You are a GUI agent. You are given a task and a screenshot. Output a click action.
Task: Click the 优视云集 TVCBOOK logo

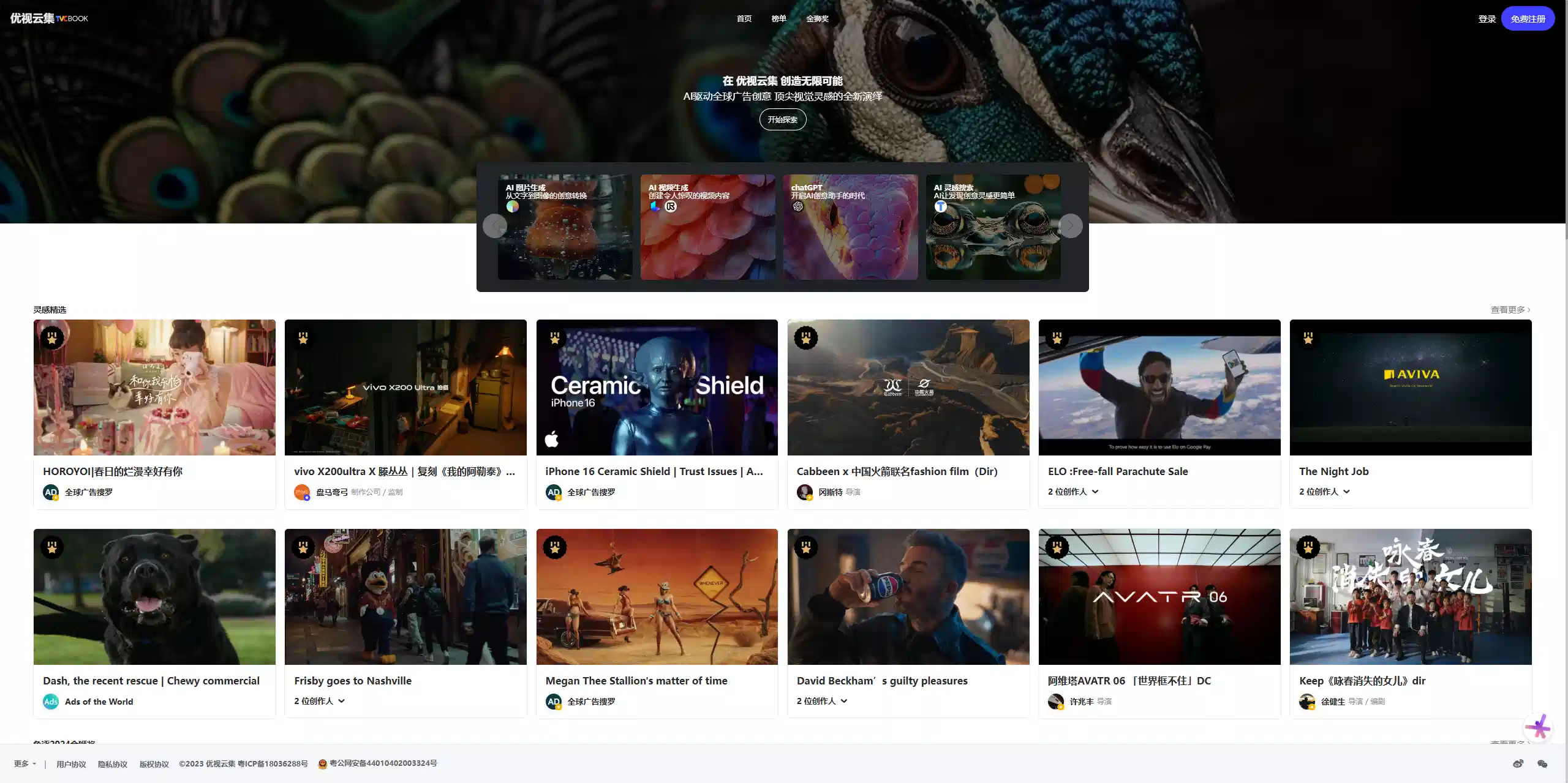click(x=49, y=18)
